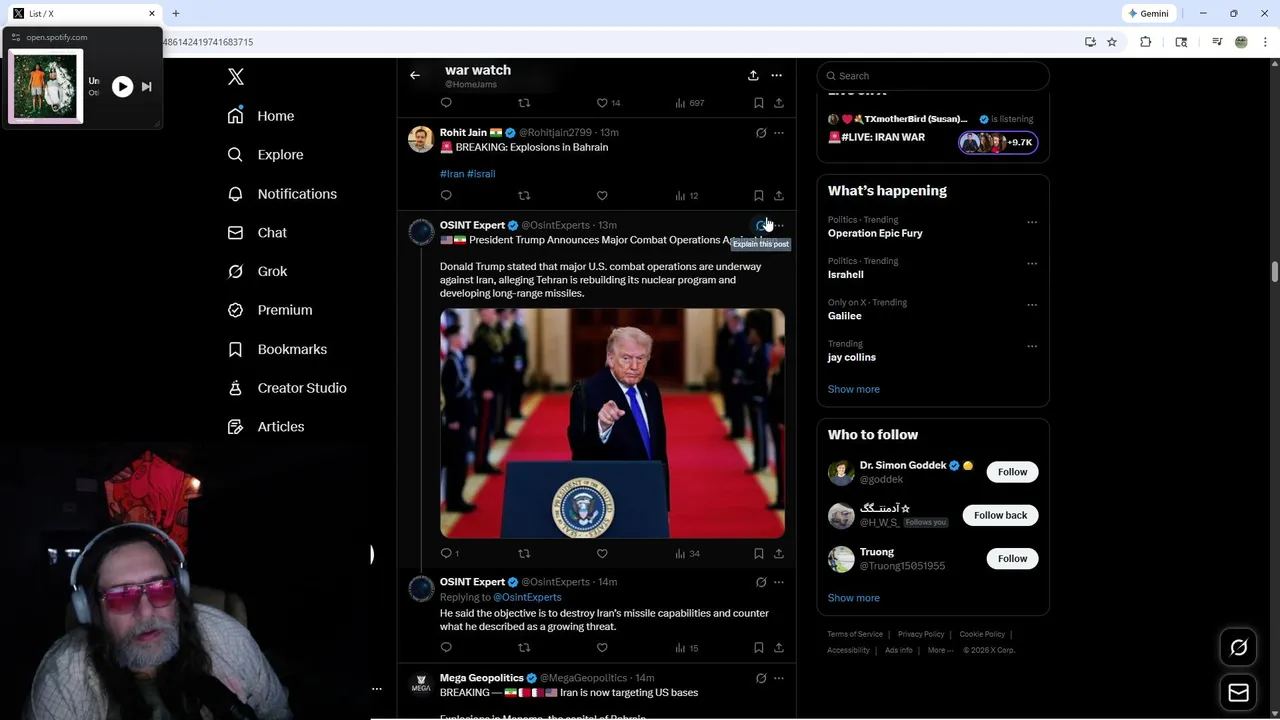This screenshot has width=1280, height=720.
Task: Open options for Israhell trend
Action: 1032,264
